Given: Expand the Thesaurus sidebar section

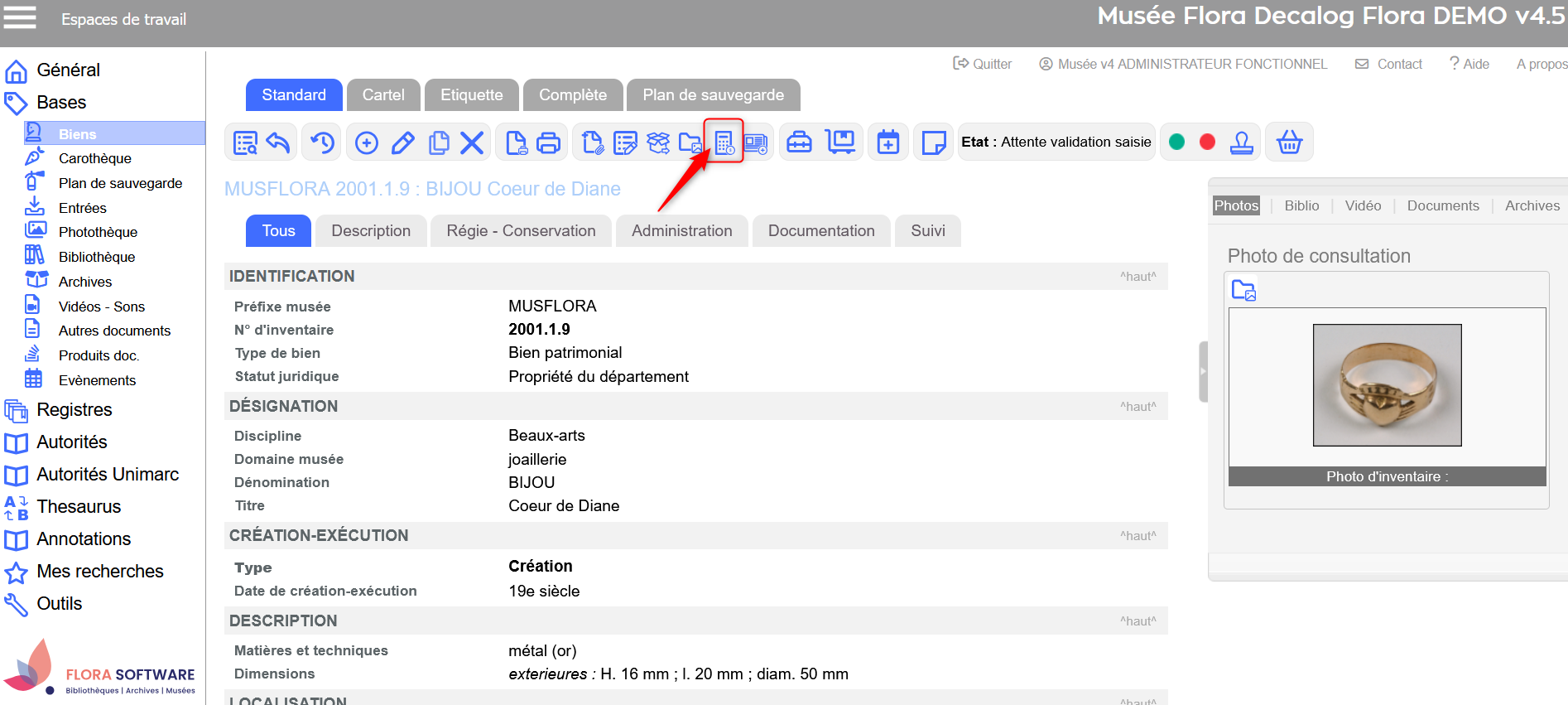Looking at the screenshot, I should (79, 506).
